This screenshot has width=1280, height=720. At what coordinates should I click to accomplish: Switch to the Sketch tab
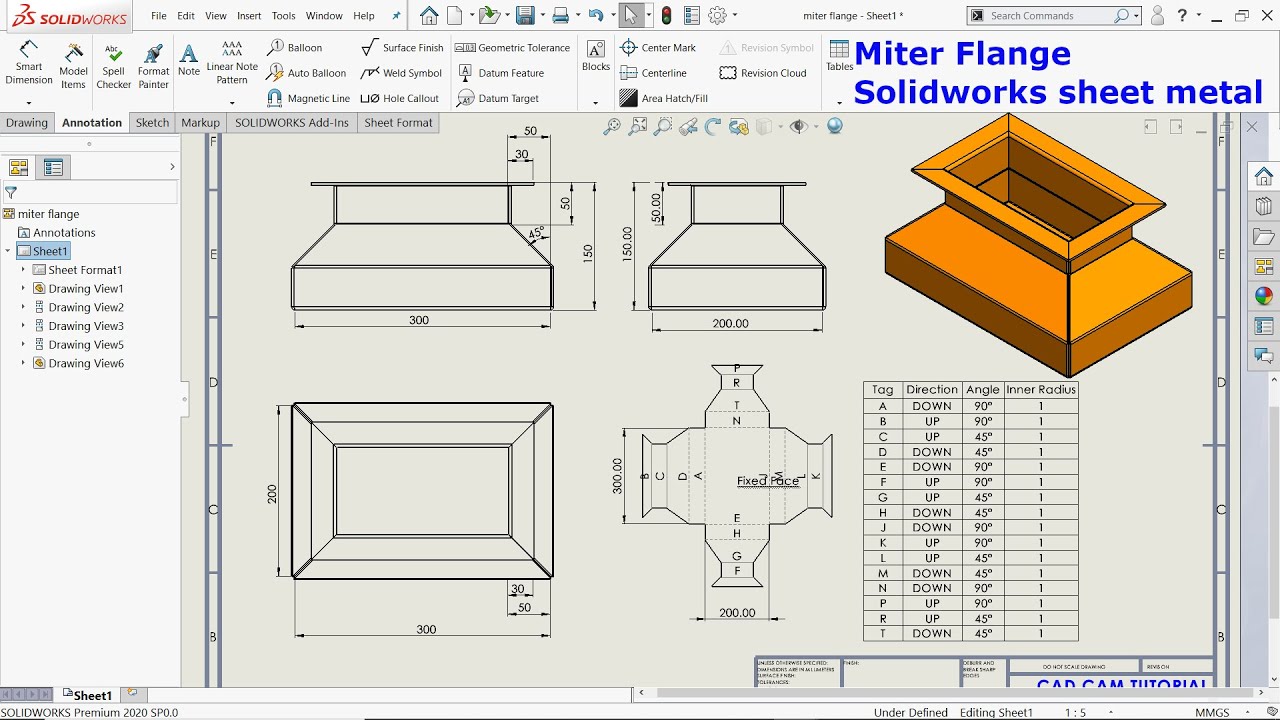(152, 123)
